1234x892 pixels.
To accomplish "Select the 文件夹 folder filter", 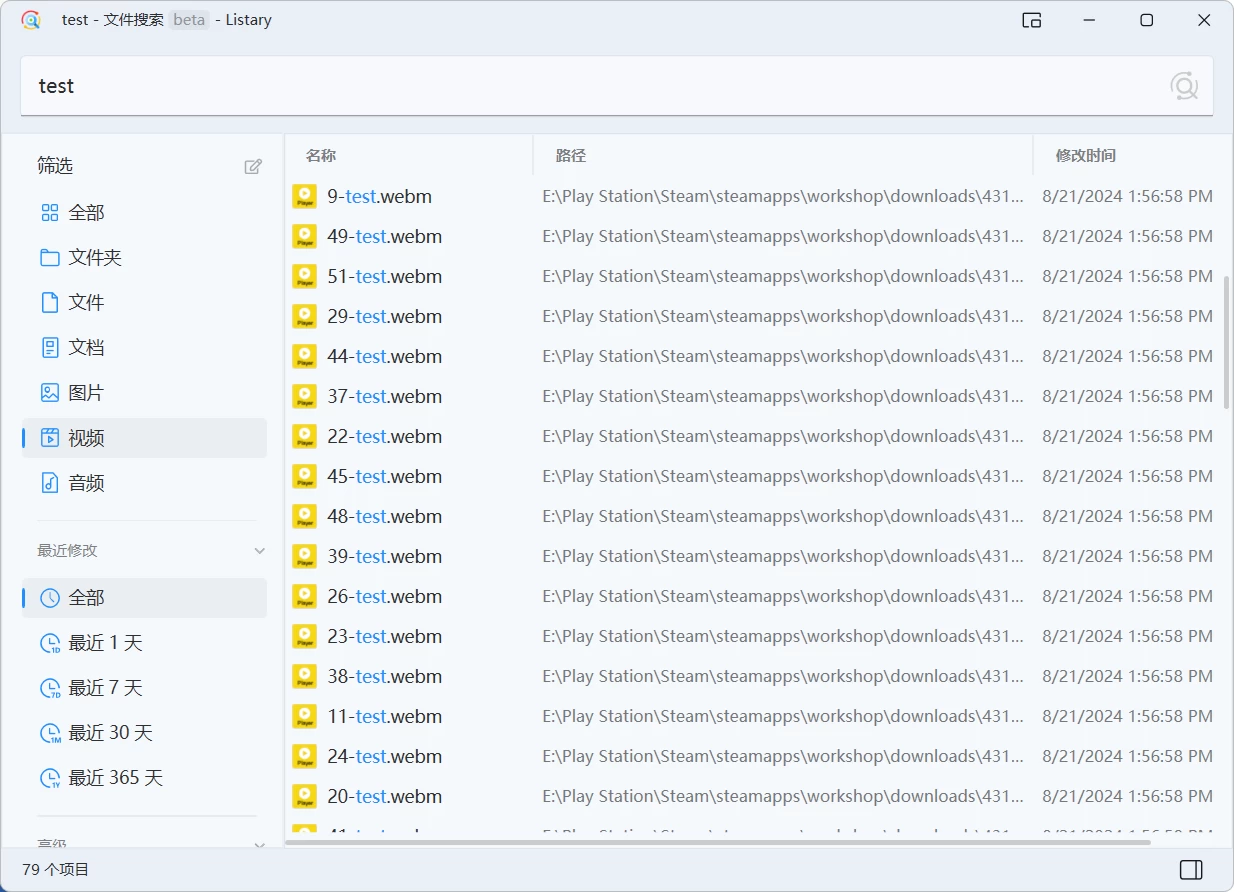I will [144, 258].
